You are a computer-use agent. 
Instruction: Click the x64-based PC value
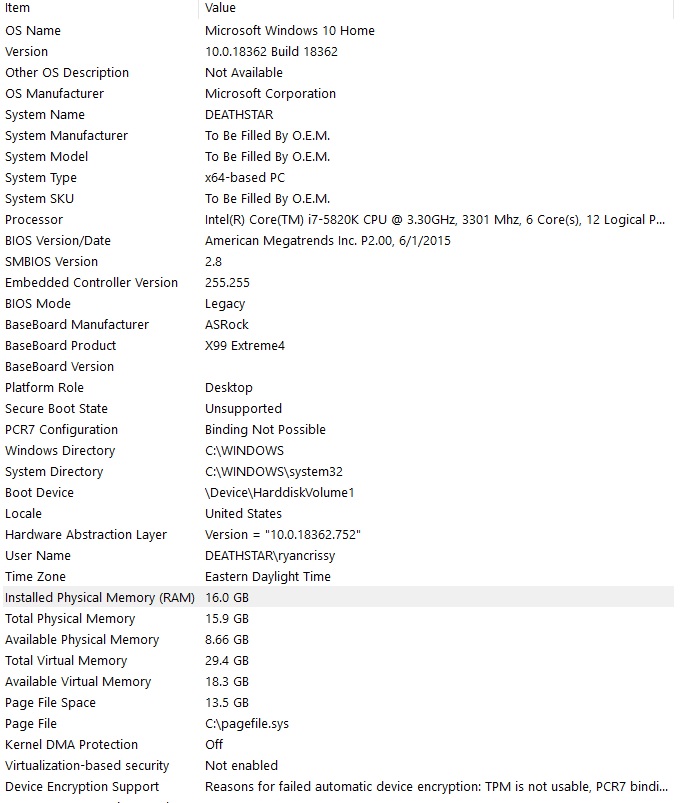point(245,178)
